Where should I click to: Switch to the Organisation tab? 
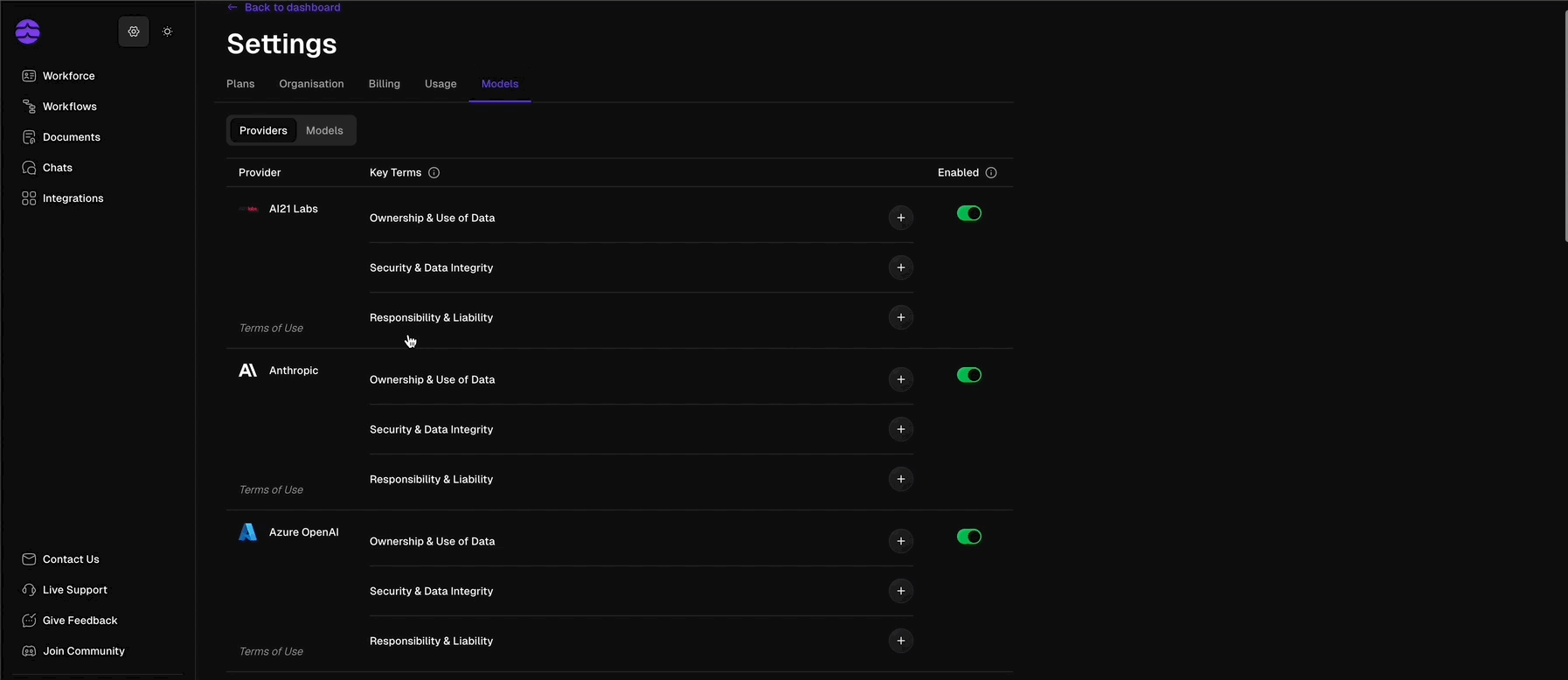click(311, 84)
